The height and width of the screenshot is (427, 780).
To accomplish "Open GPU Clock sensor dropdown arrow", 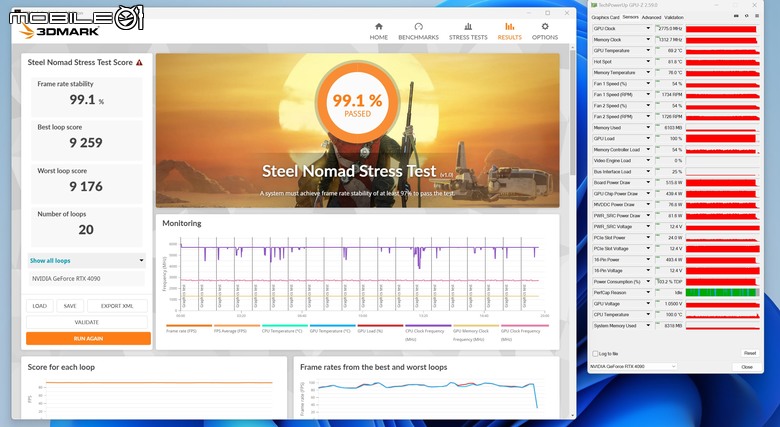I will pyautogui.click(x=648, y=29).
